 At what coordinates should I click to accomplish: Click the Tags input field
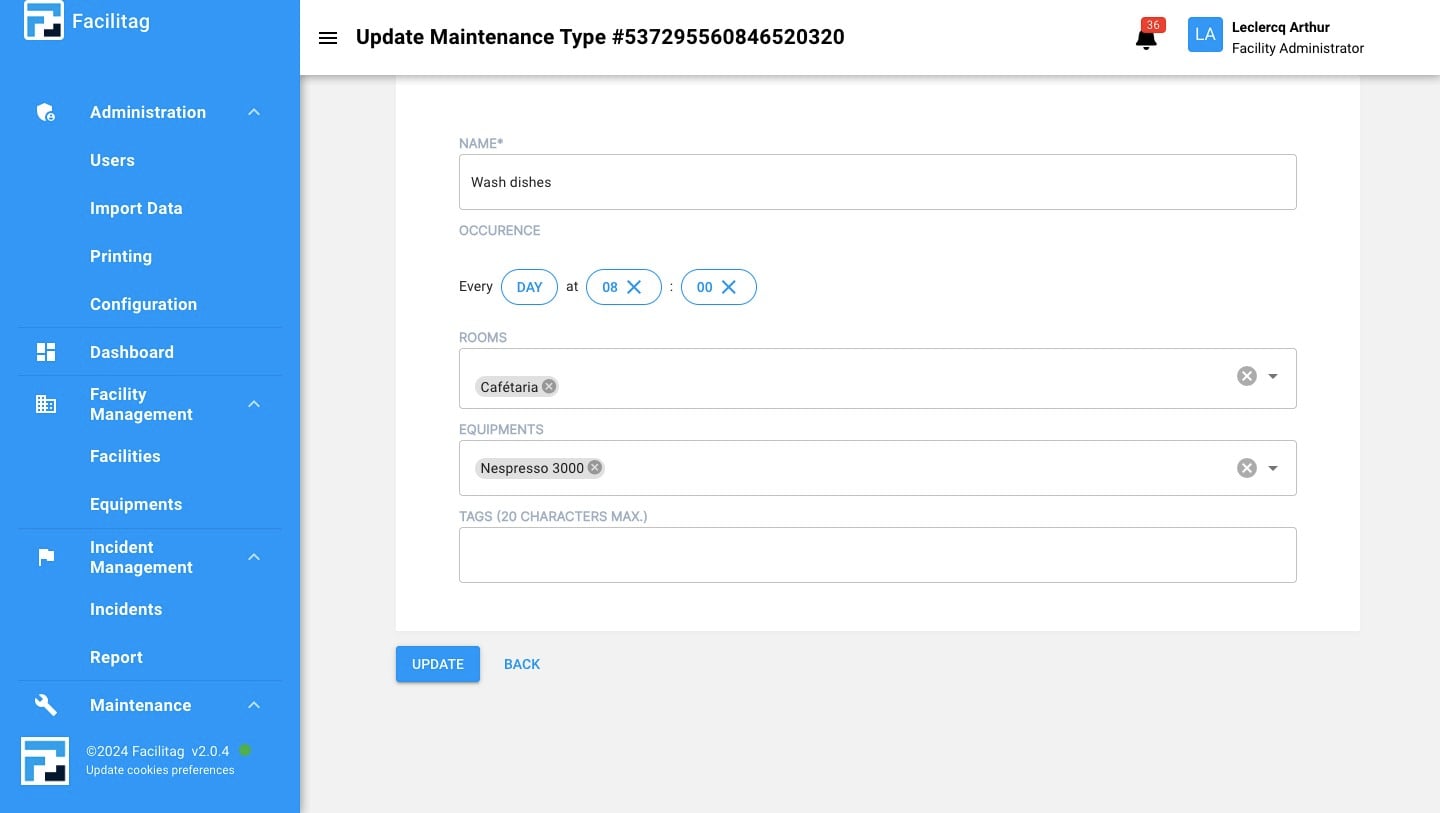pyautogui.click(x=877, y=555)
